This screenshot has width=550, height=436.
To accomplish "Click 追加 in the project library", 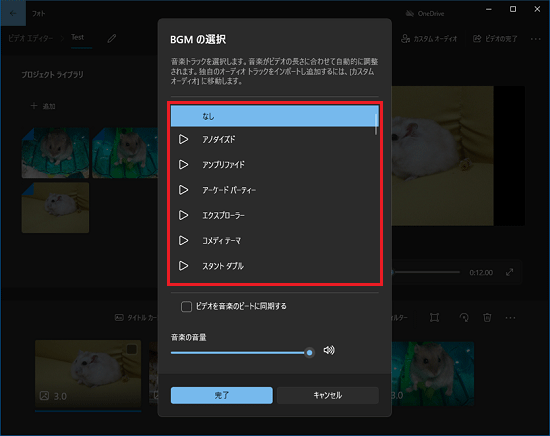I will [x=43, y=106].
